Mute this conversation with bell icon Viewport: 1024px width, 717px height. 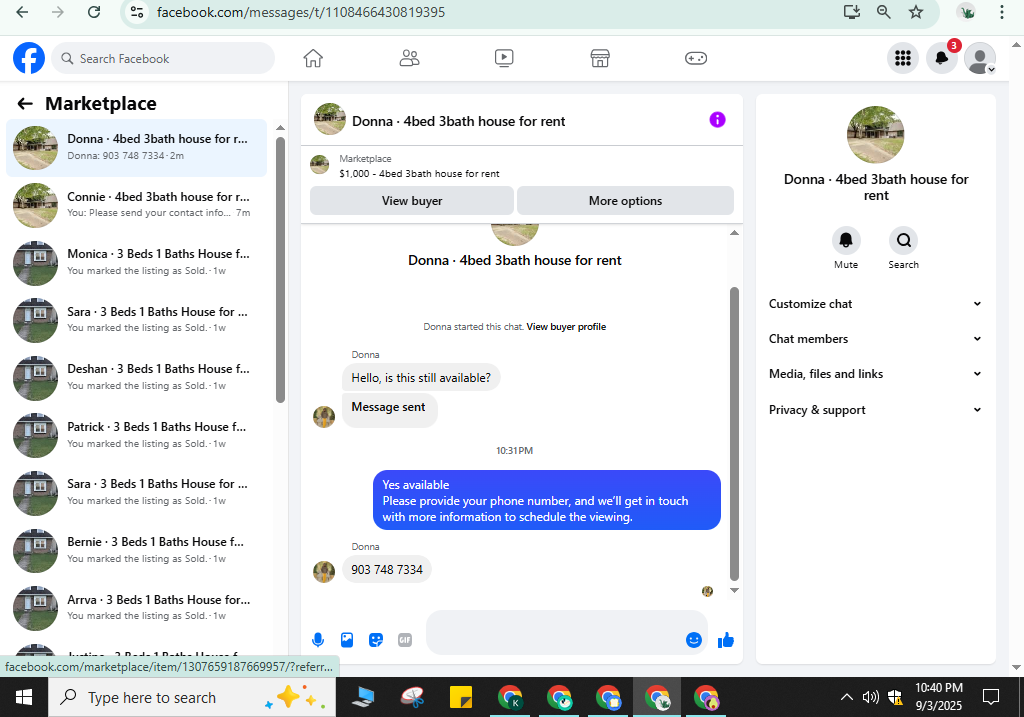pyautogui.click(x=846, y=240)
